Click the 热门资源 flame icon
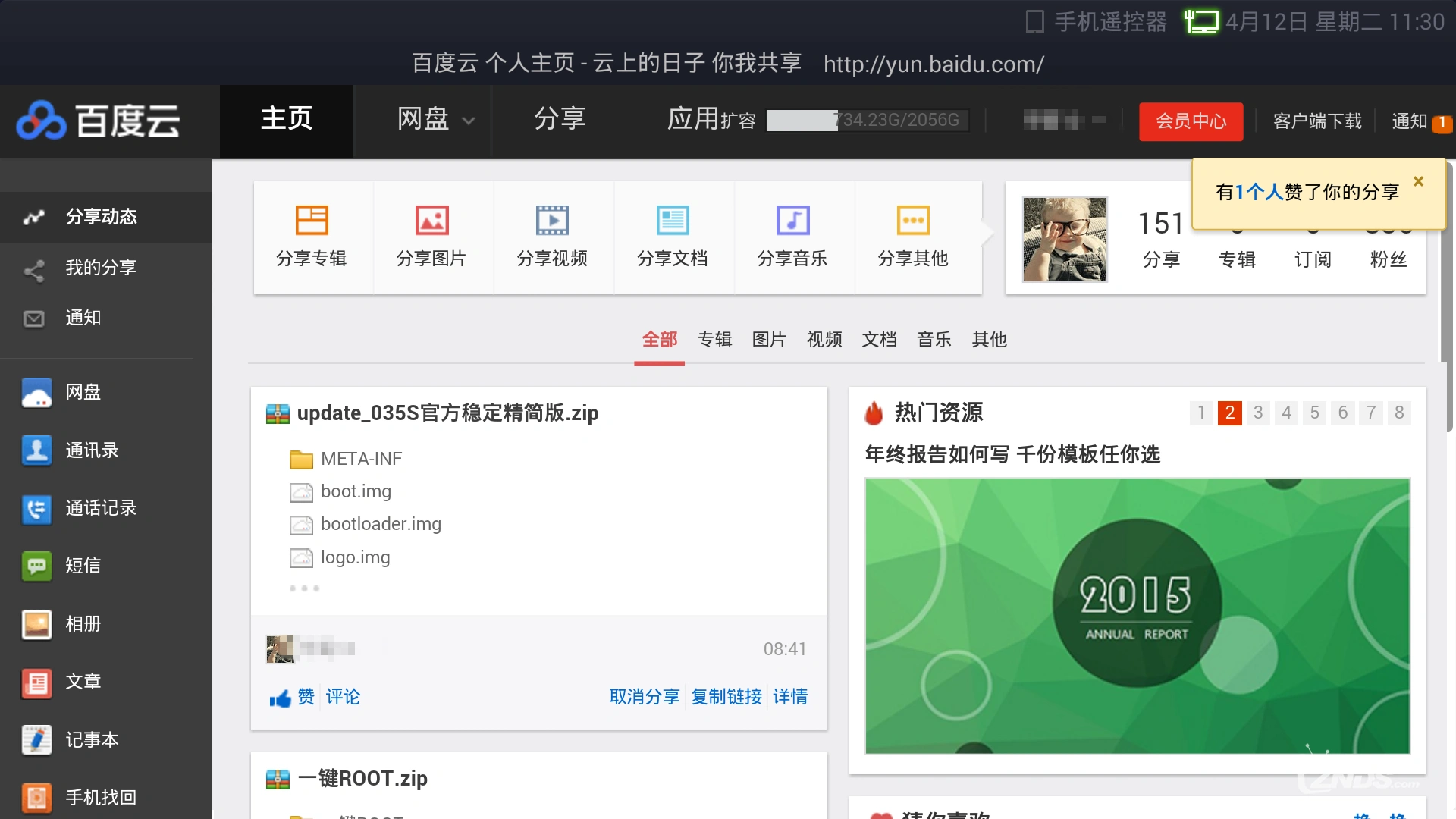Image resolution: width=1456 pixels, height=819 pixels. tap(874, 413)
